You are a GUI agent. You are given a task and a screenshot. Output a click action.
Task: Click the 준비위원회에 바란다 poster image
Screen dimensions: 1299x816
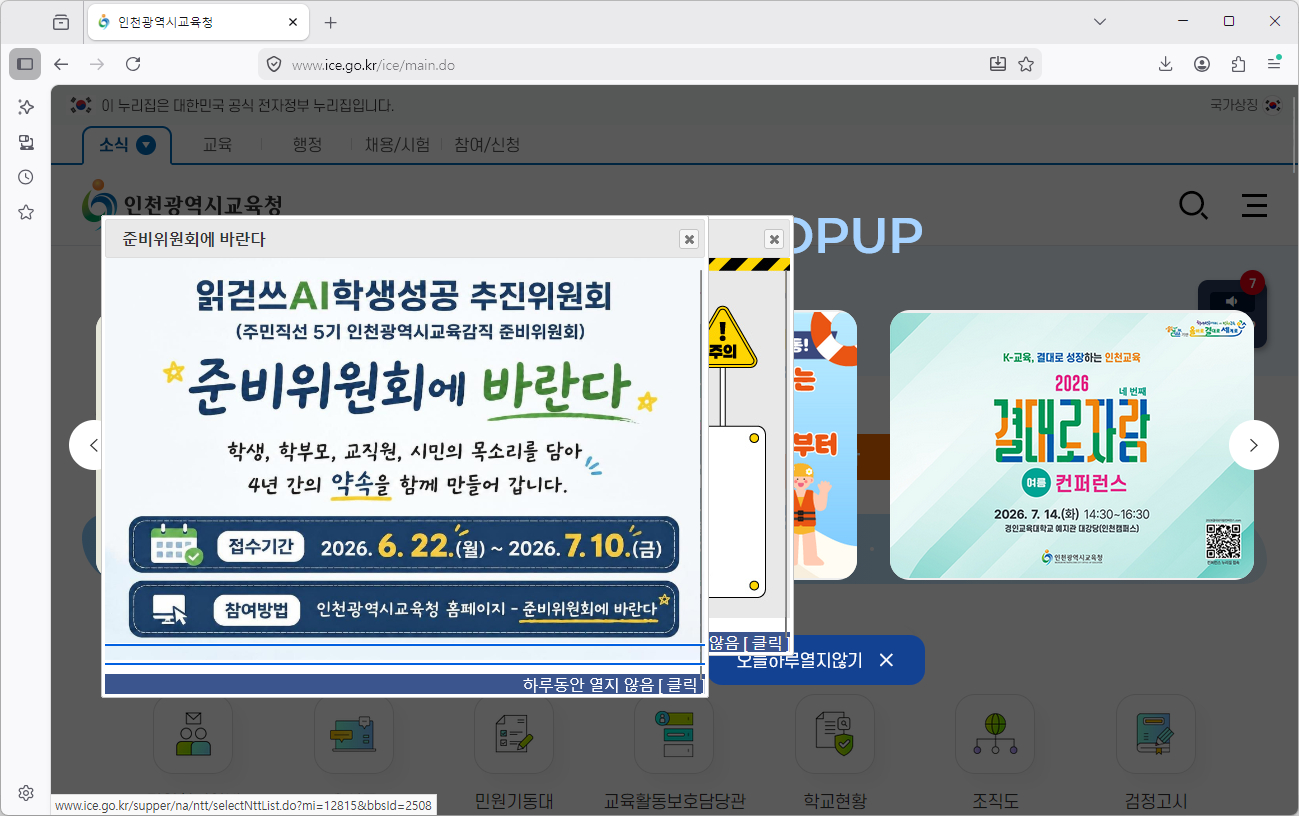pos(403,450)
